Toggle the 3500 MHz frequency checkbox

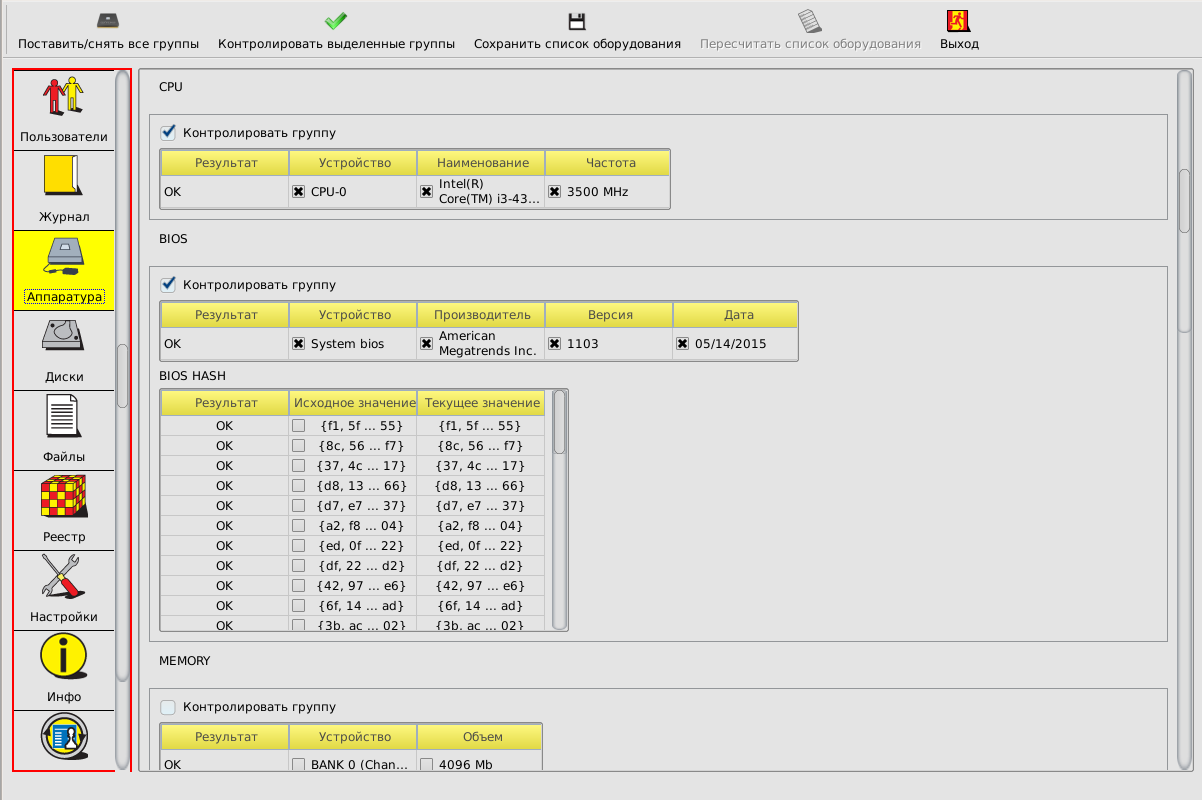click(x=554, y=191)
